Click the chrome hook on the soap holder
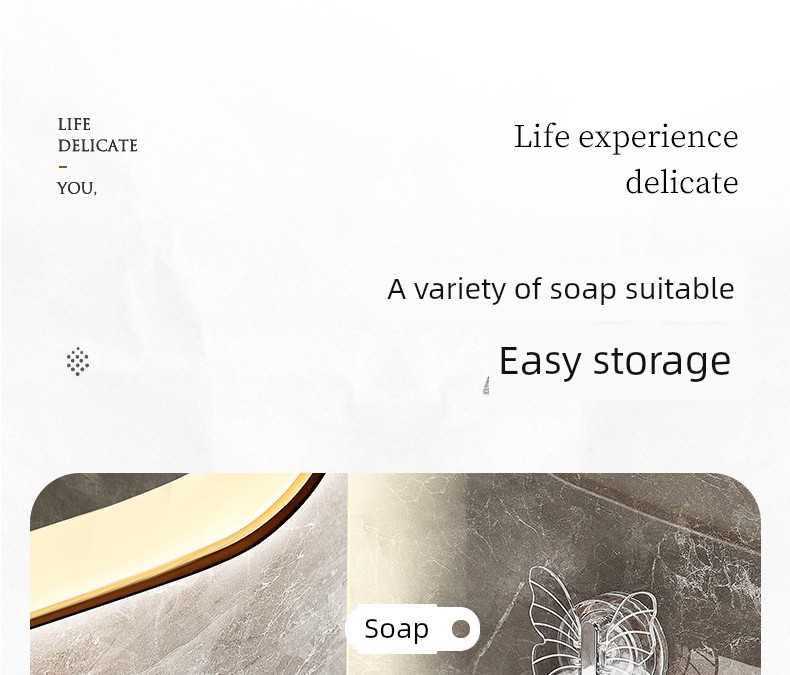The image size is (790, 675). [x=590, y=650]
